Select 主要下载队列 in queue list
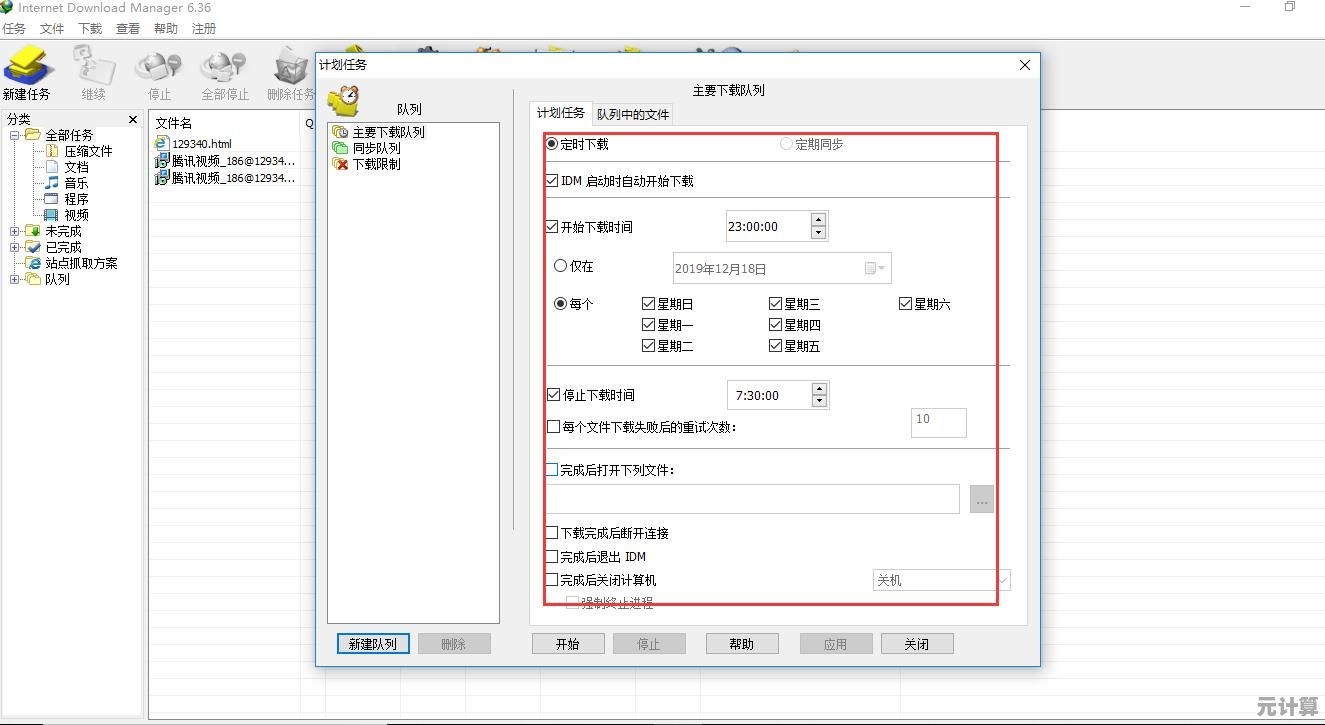This screenshot has height=725, width=1325. pyautogui.click(x=387, y=132)
